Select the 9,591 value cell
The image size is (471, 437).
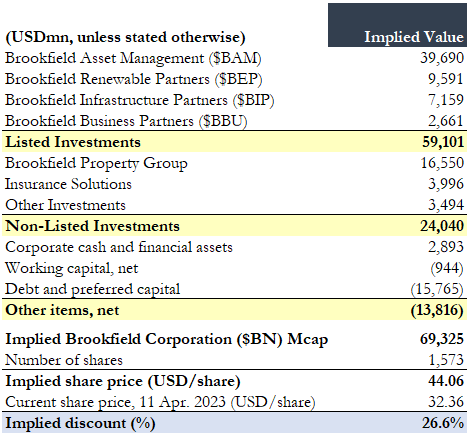(446, 79)
